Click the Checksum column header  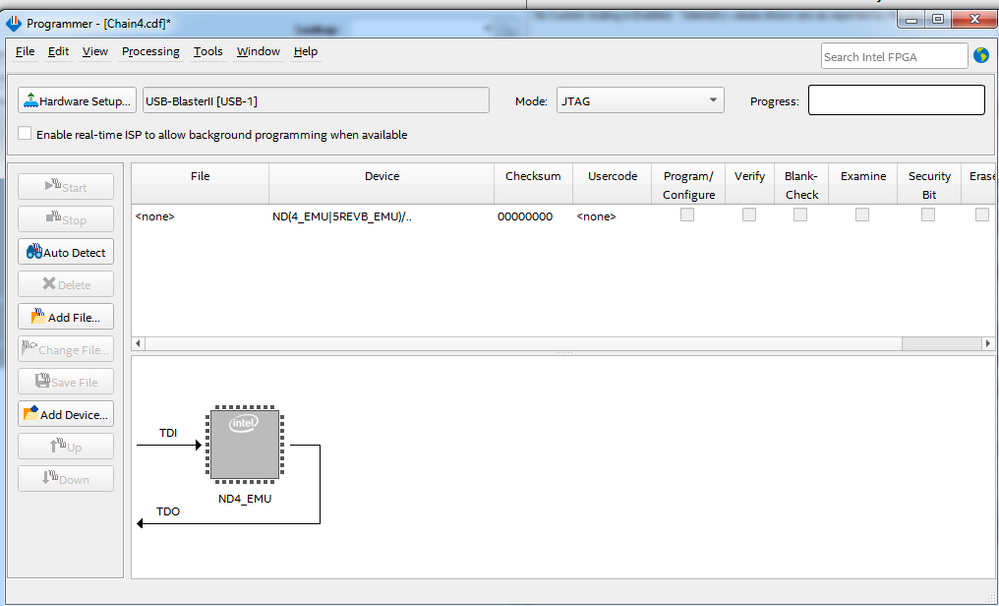pyautogui.click(x=533, y=184)
